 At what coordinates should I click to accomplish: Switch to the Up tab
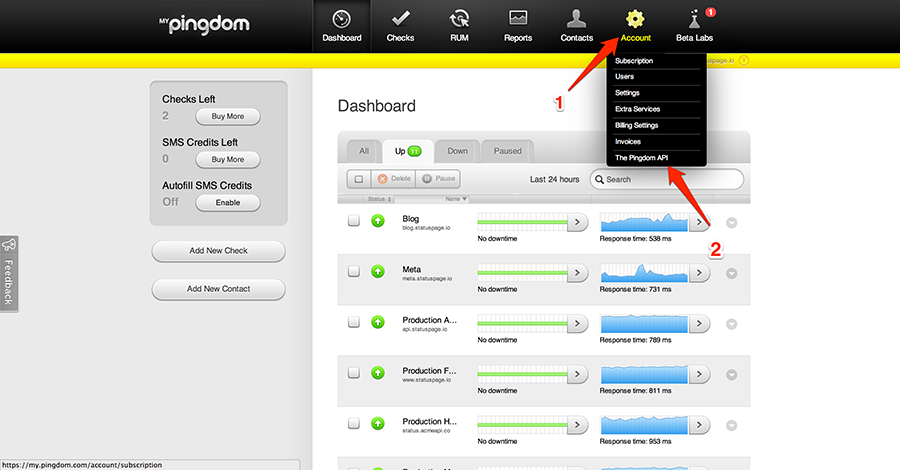(408, 152)
